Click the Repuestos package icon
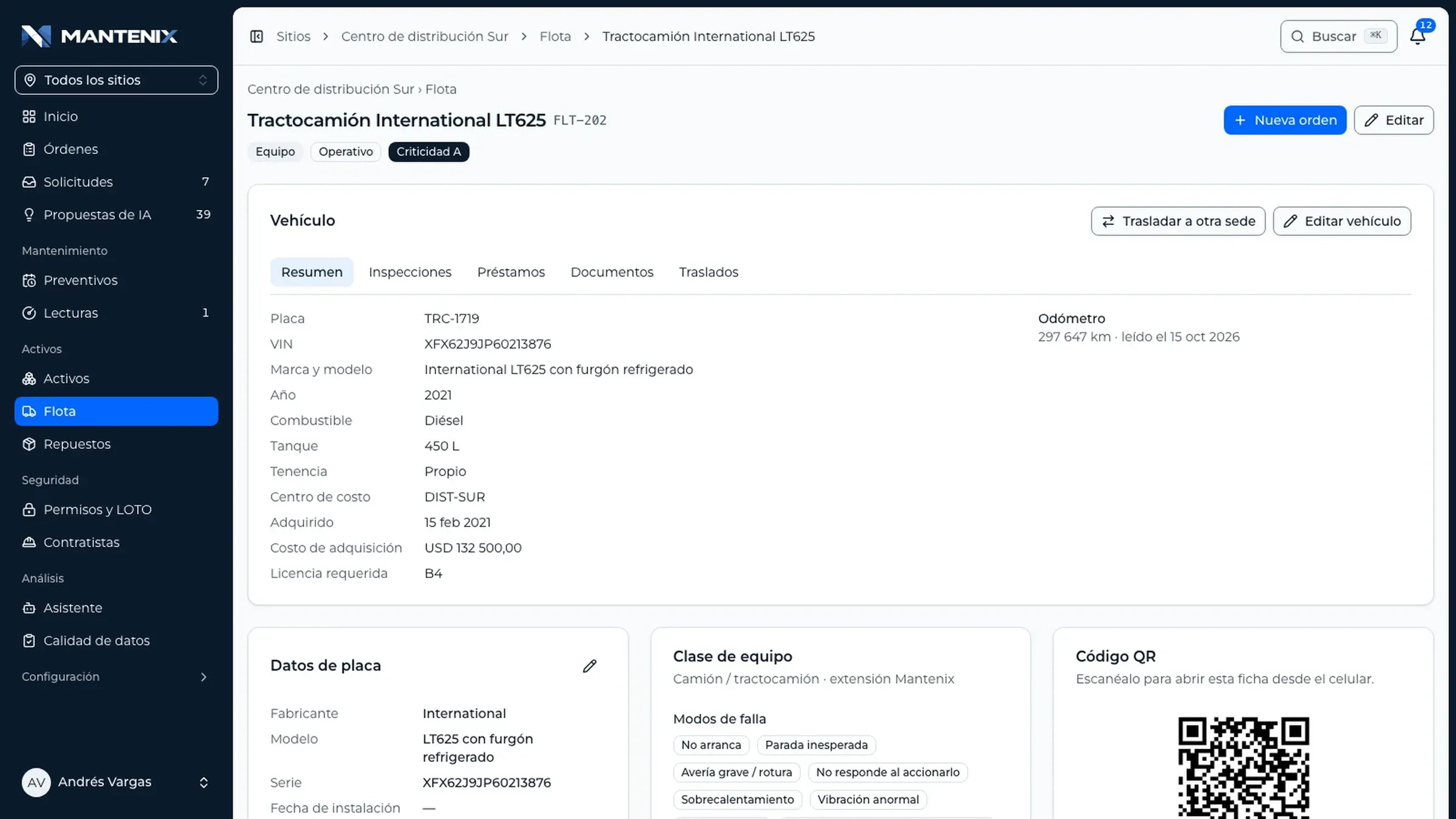 29,444
